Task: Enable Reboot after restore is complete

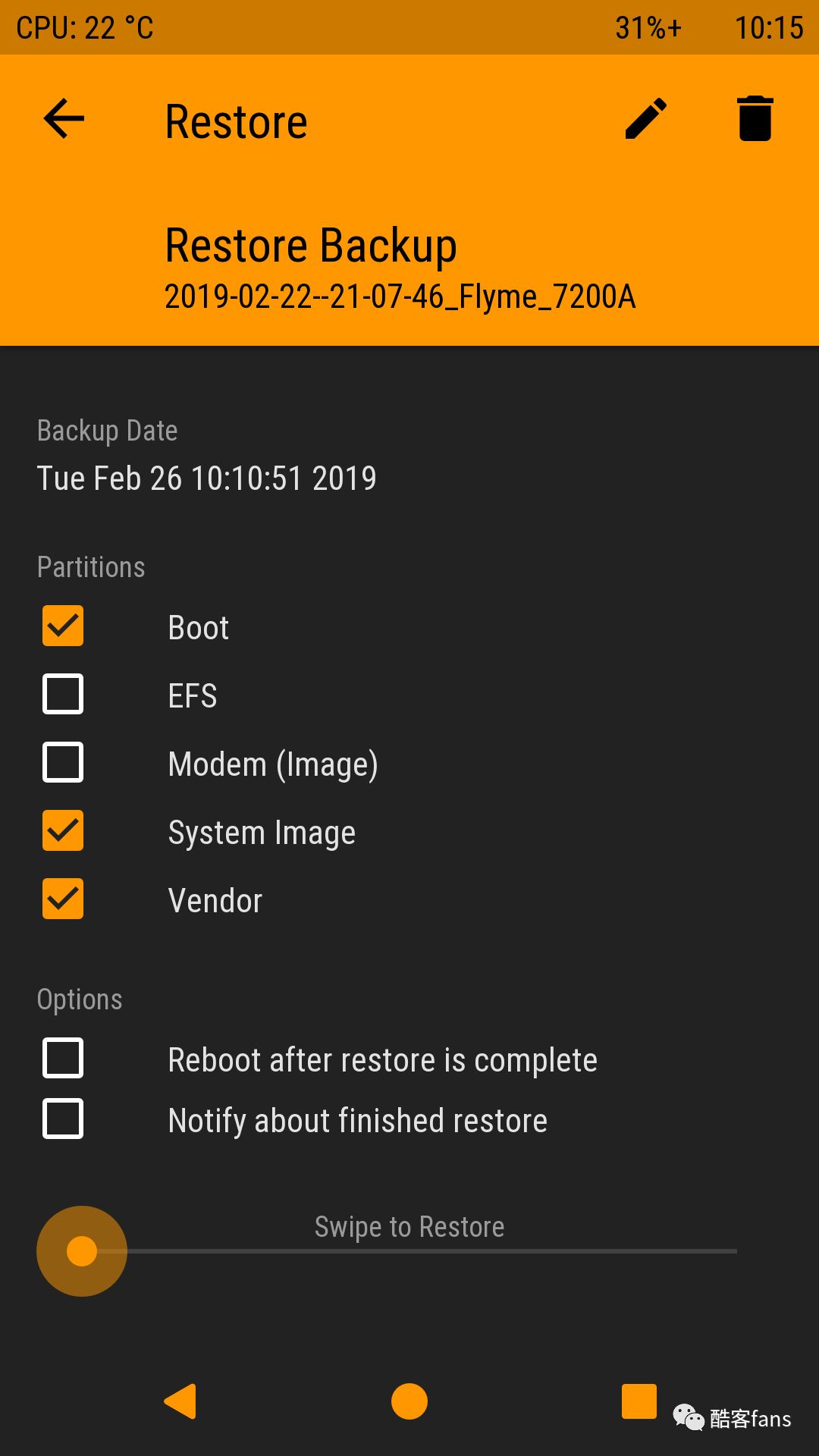Action: tap(63, 1059)
